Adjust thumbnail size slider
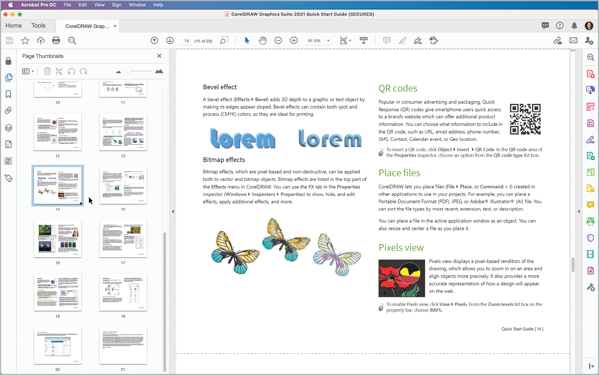This screenshot has width=599, height=375. [138, 71]
